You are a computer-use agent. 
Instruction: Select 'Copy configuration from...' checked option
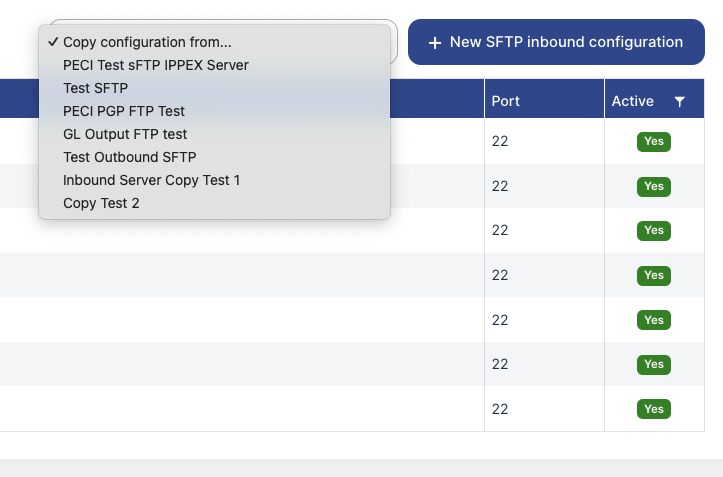pos(147,42)
